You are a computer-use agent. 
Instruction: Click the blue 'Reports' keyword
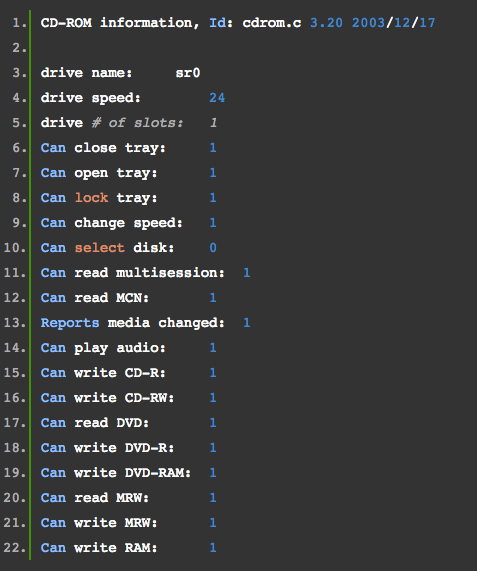[70, 323]
